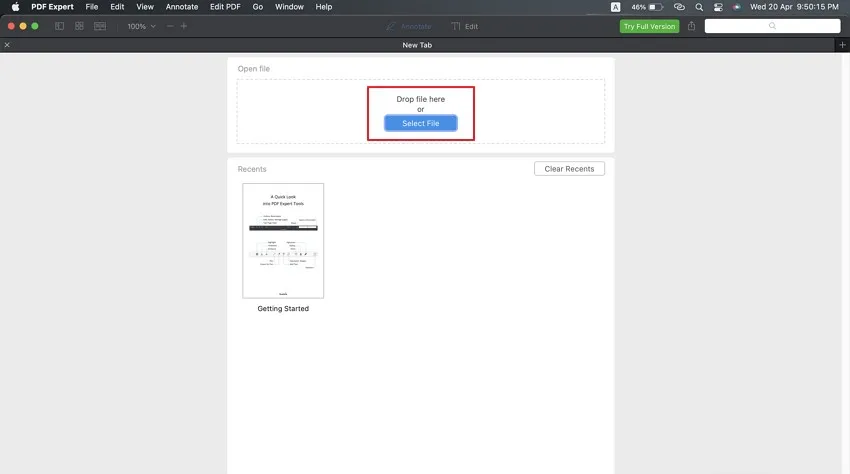Click the Select File button
The width and height of the screenshot is (850, 474).
pos(421,123)
